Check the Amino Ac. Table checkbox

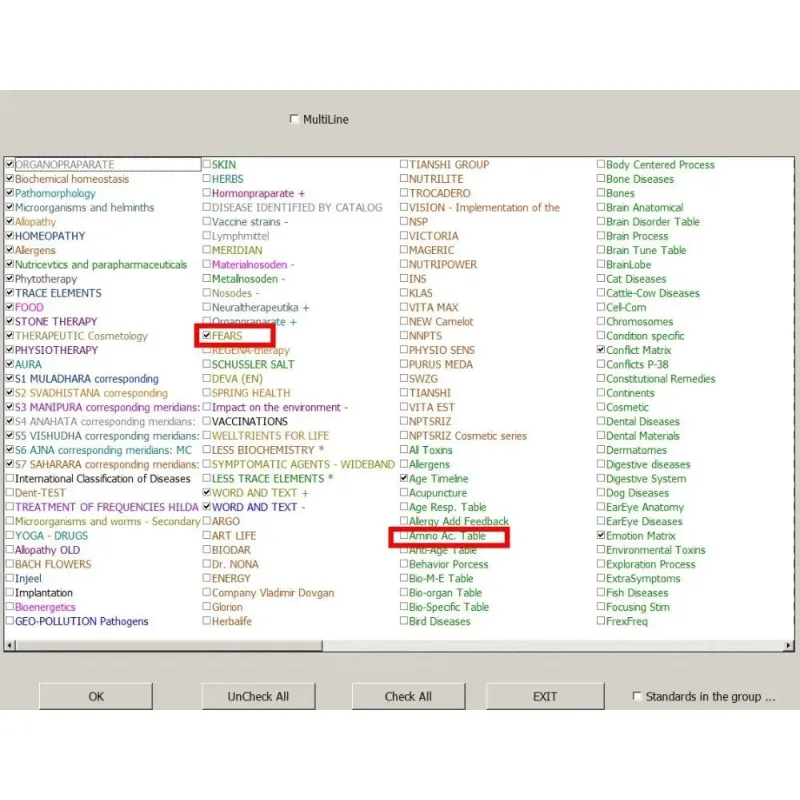pyautogui.click(x=404, y=536)
